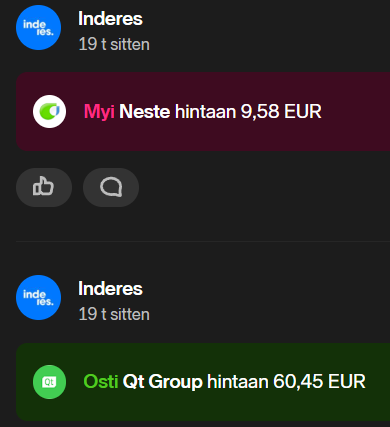Click the timestamp on the Qt Group post
This screenshot has height=427, width=390.
point(114,314)
